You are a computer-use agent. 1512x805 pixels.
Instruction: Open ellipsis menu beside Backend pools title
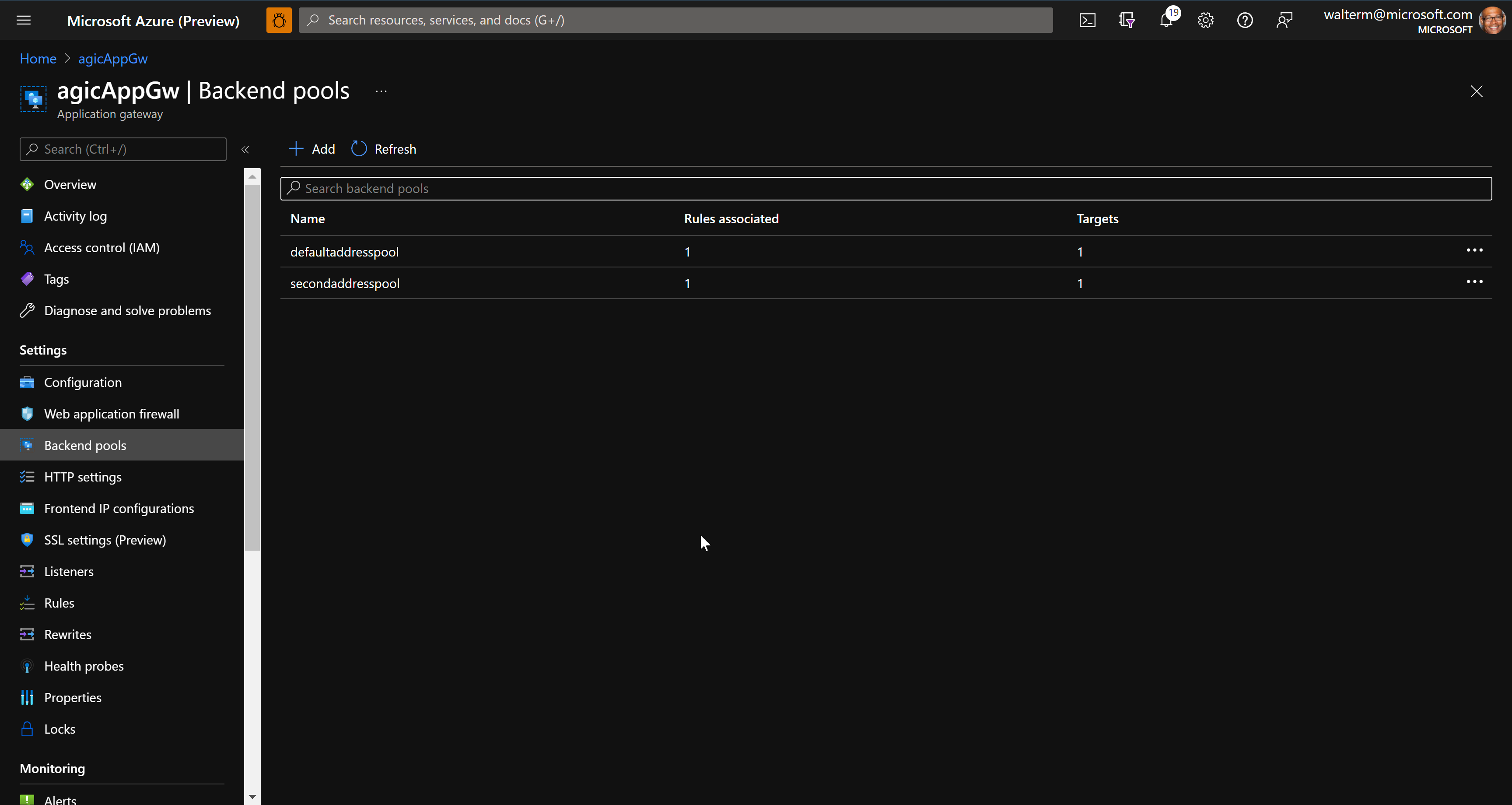[381, 91]
